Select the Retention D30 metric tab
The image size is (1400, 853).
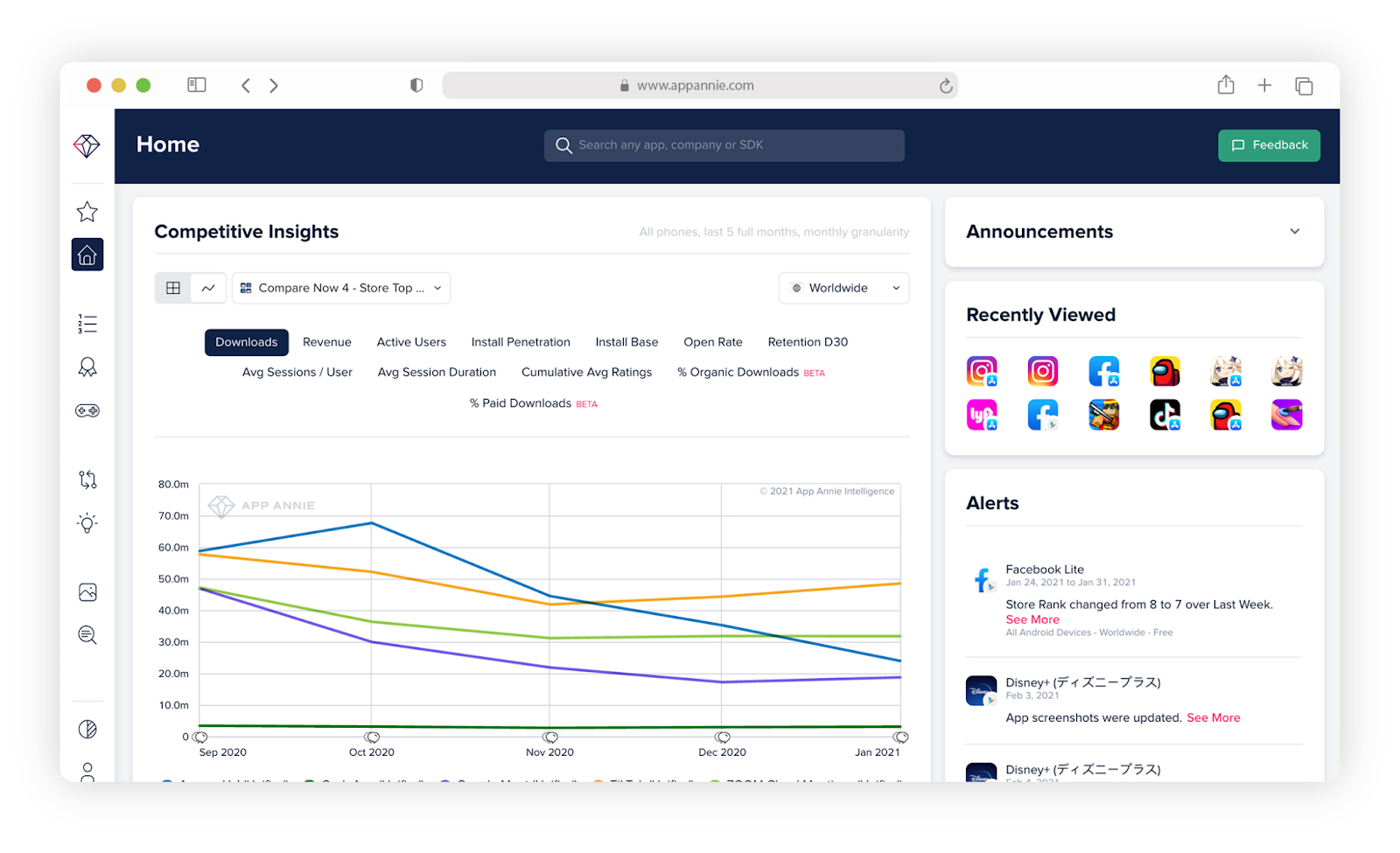(807, 342)
